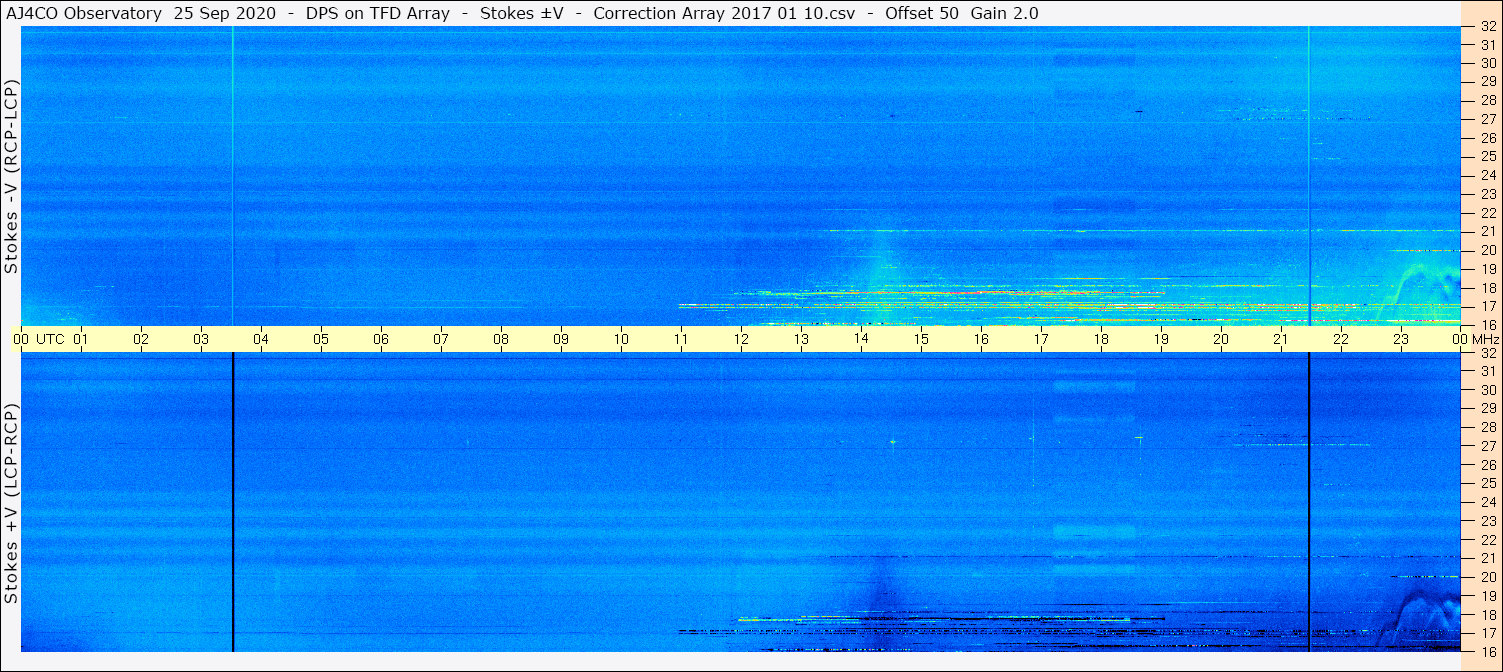Click the 'MHz' unit label on time axis
The height and width of the screenshot is (672, 1503).
point(1484,339)
